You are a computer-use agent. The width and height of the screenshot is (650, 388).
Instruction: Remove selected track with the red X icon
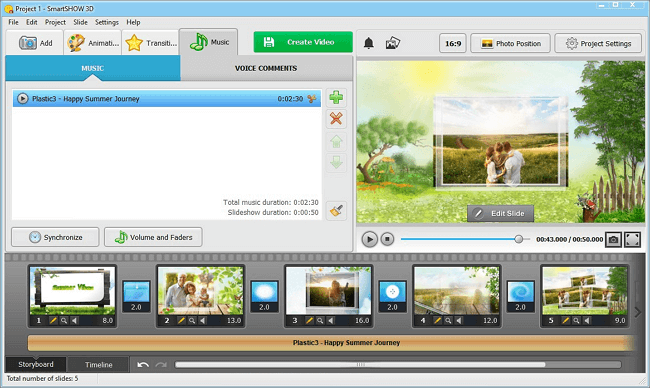click(336, 119)
